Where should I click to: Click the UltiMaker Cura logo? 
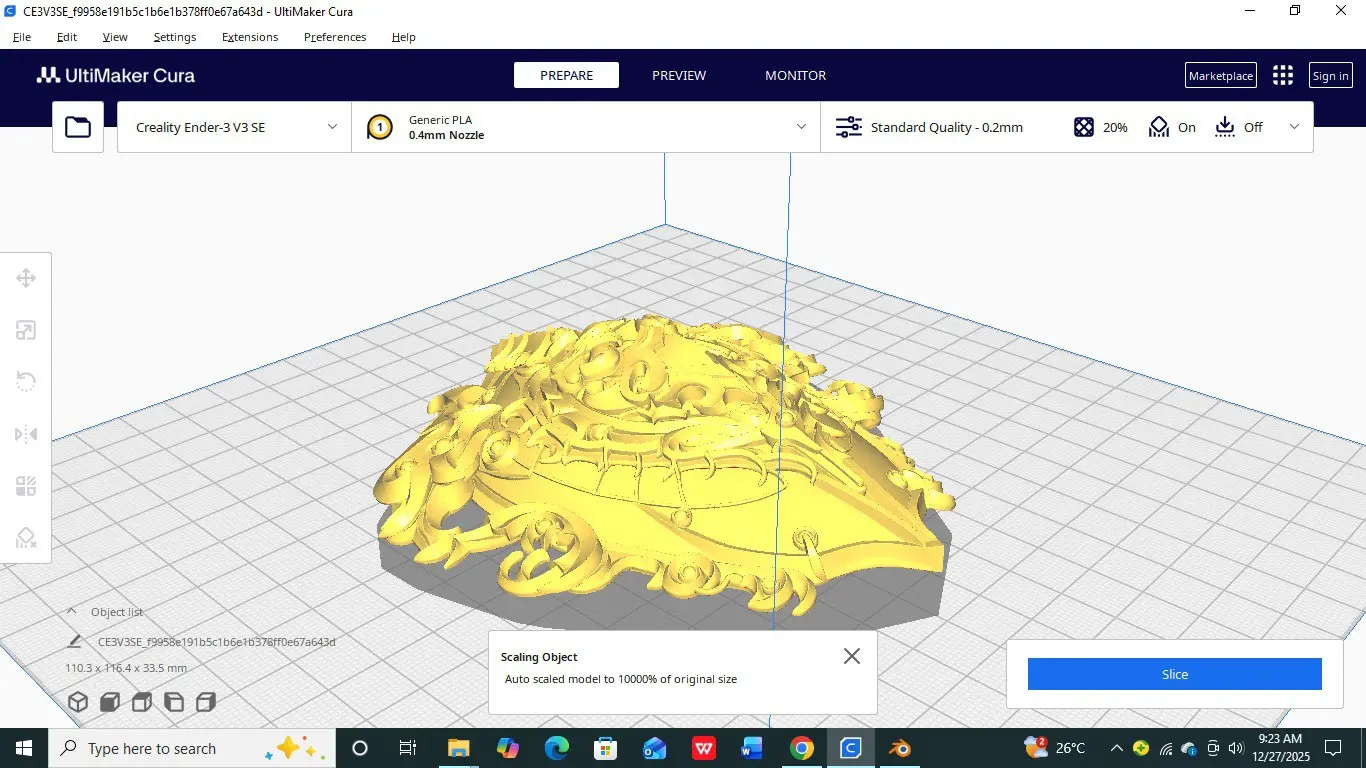pos(116,75)
